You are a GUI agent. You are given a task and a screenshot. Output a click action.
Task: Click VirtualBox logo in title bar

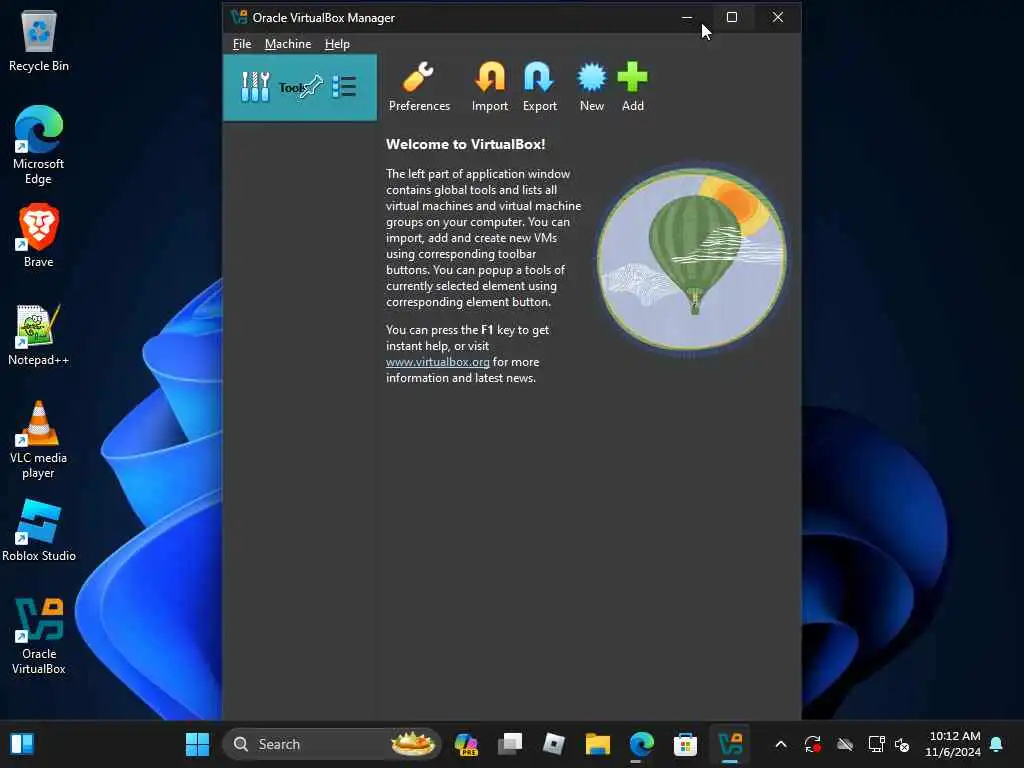pos(239,17)
